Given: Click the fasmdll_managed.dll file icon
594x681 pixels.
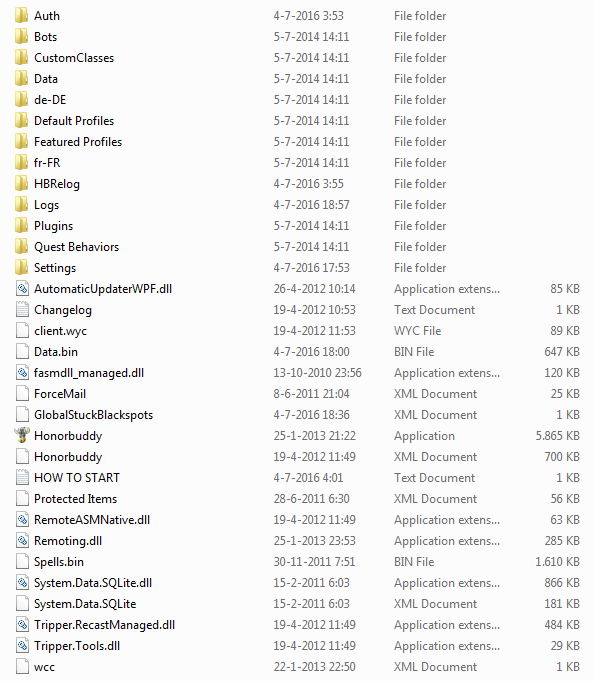Looking at the screenshot, I should pos(22,373).
